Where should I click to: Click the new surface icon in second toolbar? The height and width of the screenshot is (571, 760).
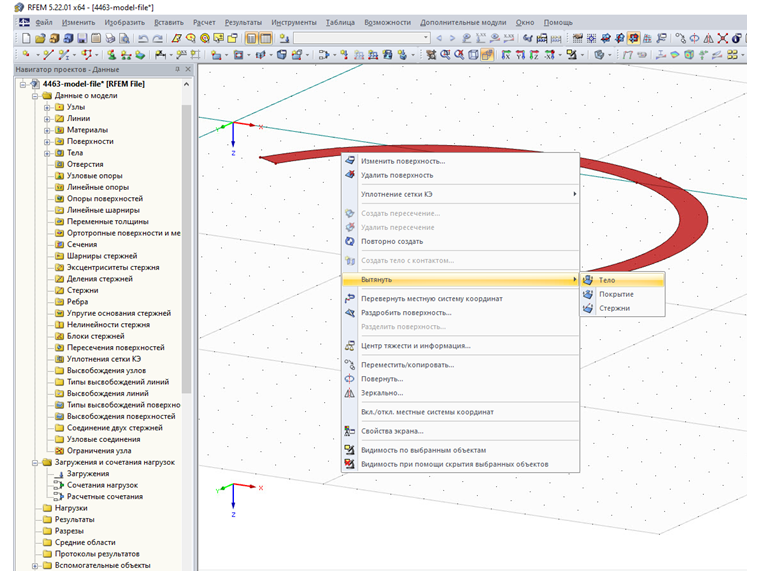point(216,55)
